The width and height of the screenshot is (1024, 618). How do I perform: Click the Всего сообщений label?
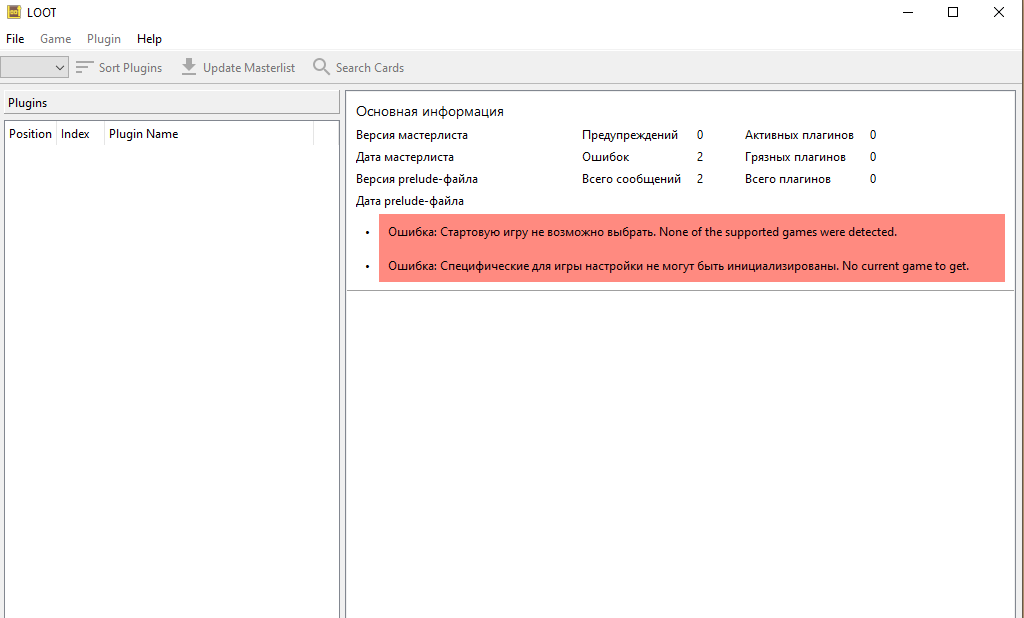(631, 179)
